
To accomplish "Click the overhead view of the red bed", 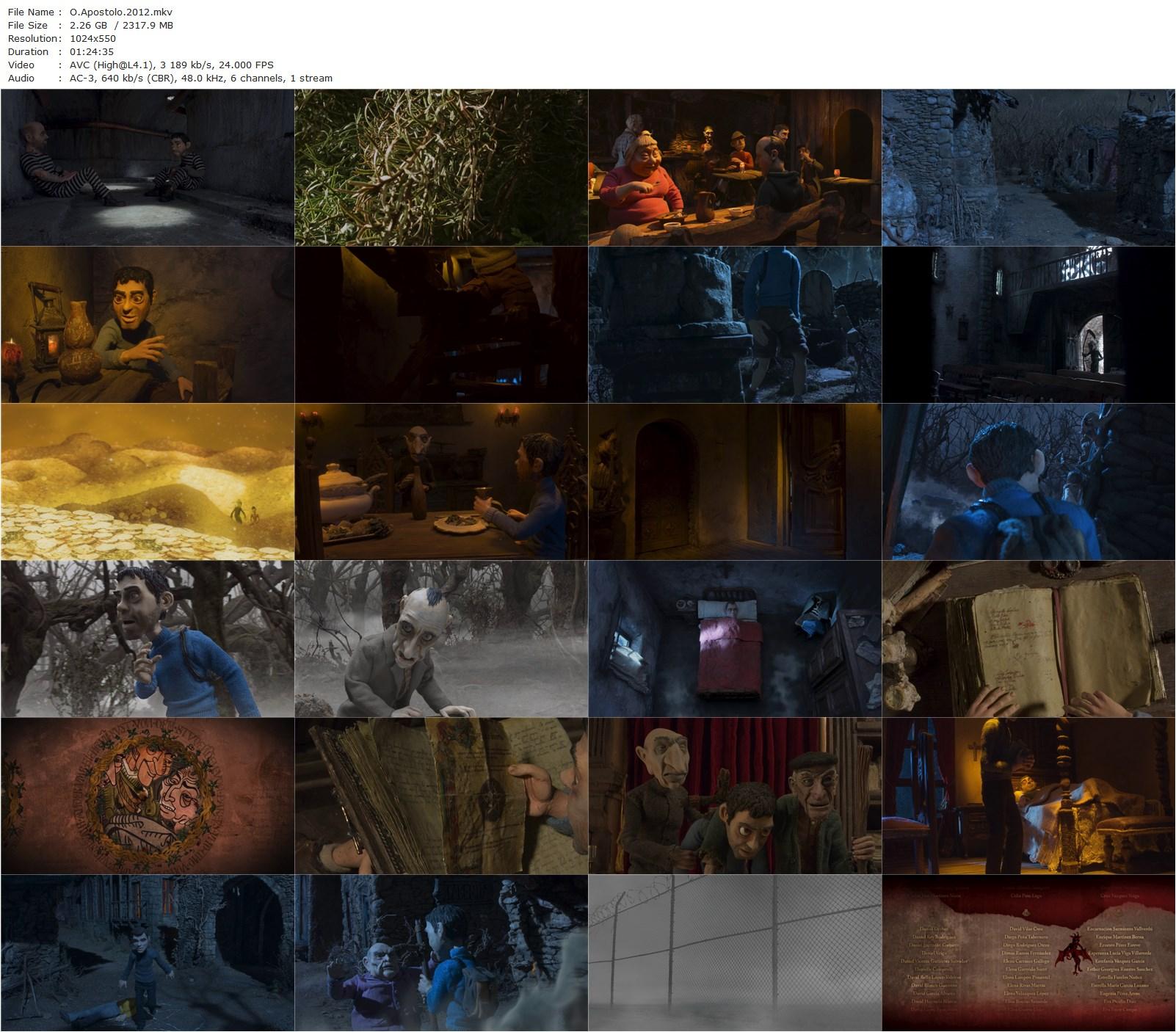I will (734, 639).
